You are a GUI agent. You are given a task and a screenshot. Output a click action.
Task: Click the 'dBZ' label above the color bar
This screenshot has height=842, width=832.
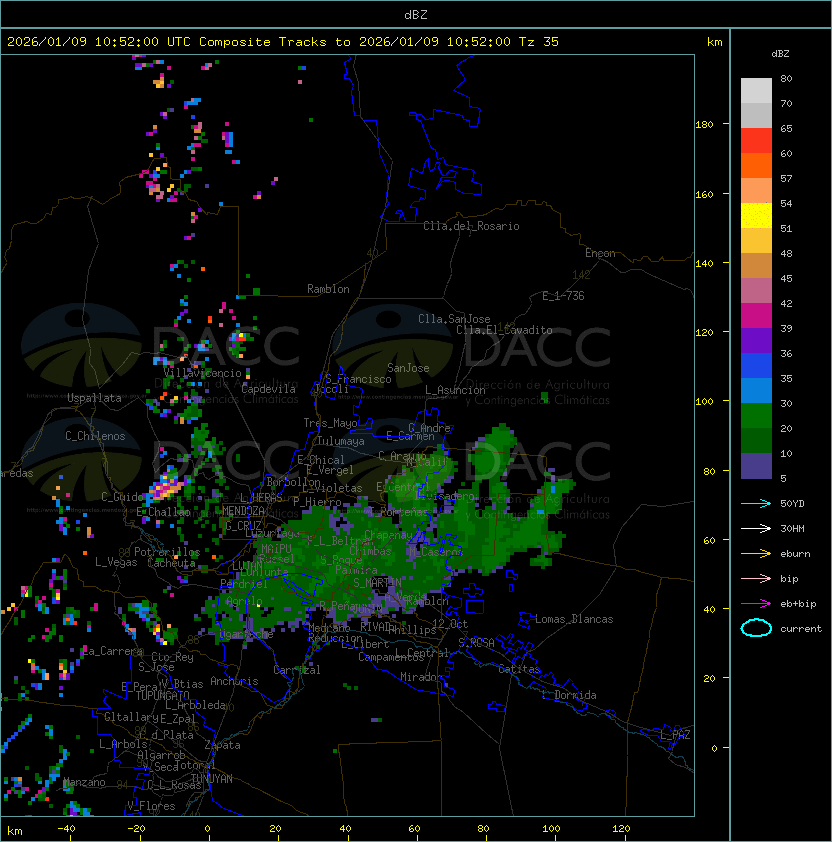click(x=780, y=54)
